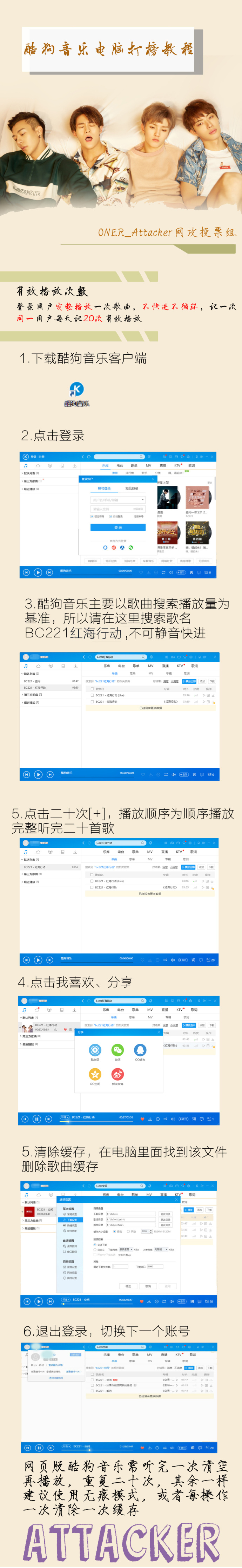Expand 第三方歌曲 in login screenshot sidebar
Image resolution: width=242 pixels, height=1568 pixels.
32,481
